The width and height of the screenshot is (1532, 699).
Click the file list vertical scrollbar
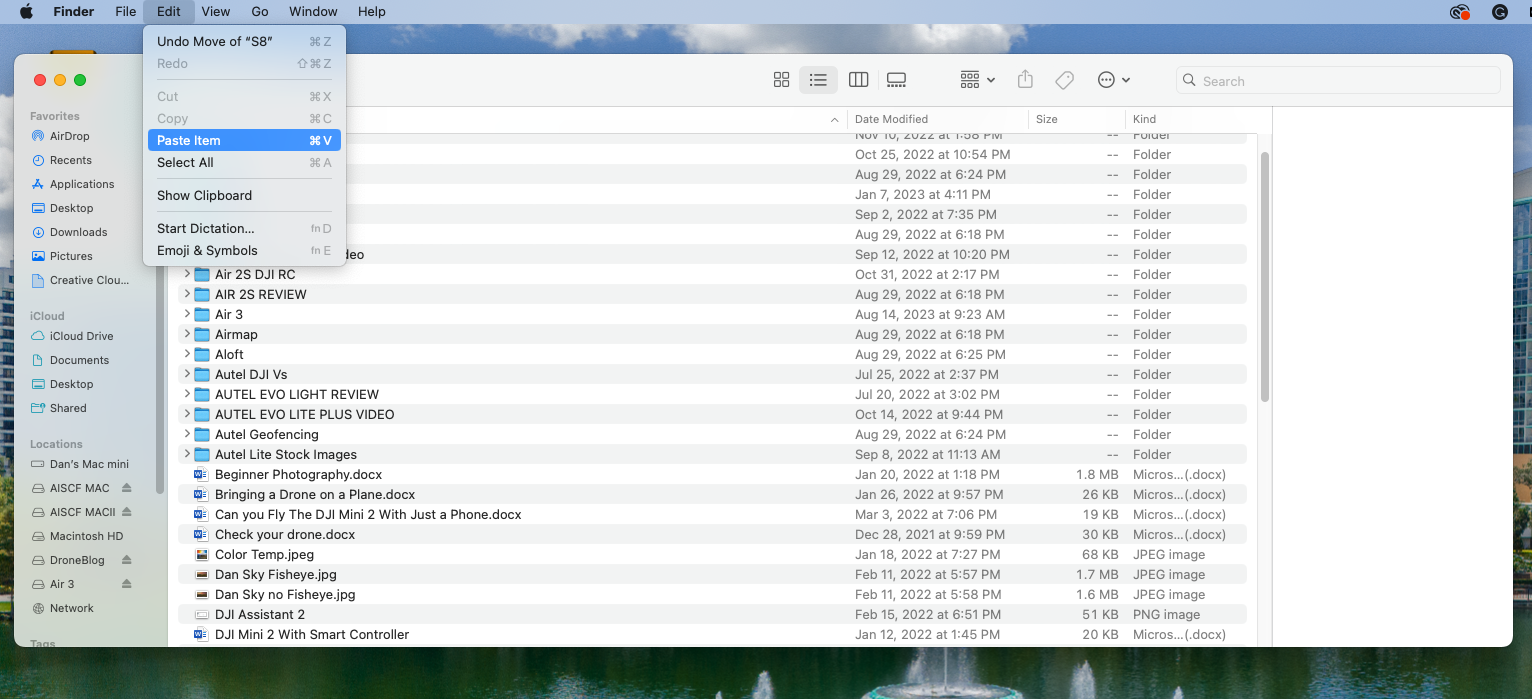coord(1264,277)
